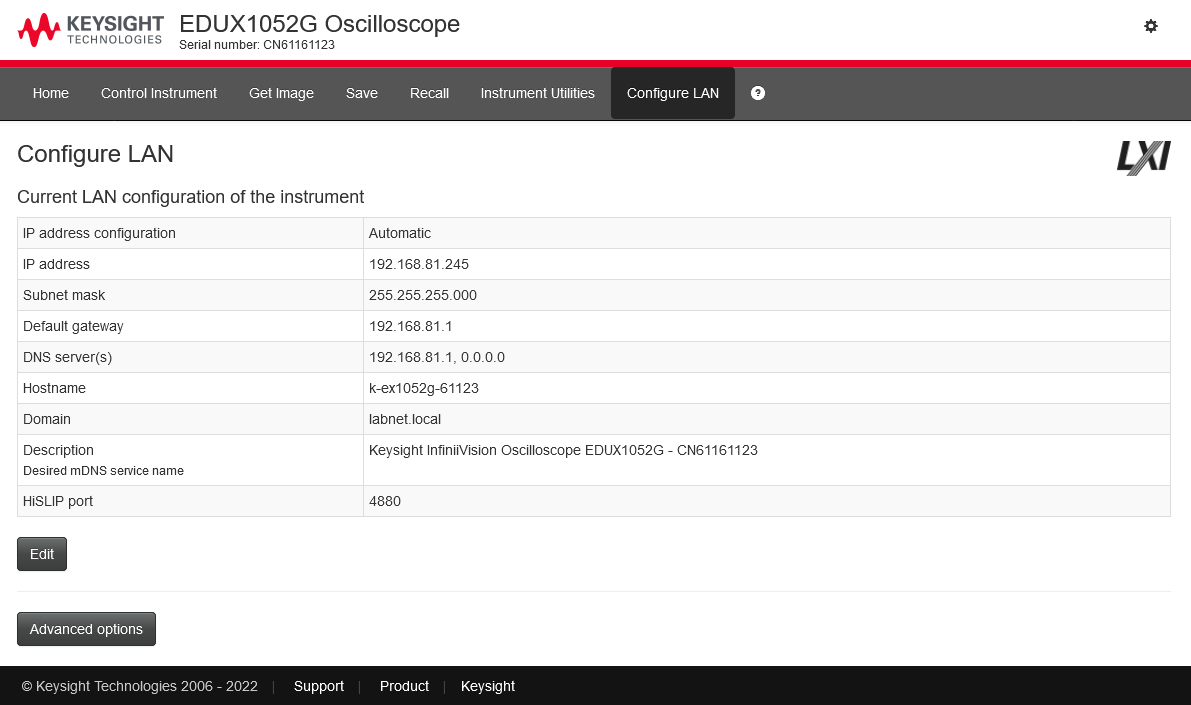Click 'Current LAN configuration of the instrument' heading
This screenshot has height=705, width=1191.
[x=191, y=197]
